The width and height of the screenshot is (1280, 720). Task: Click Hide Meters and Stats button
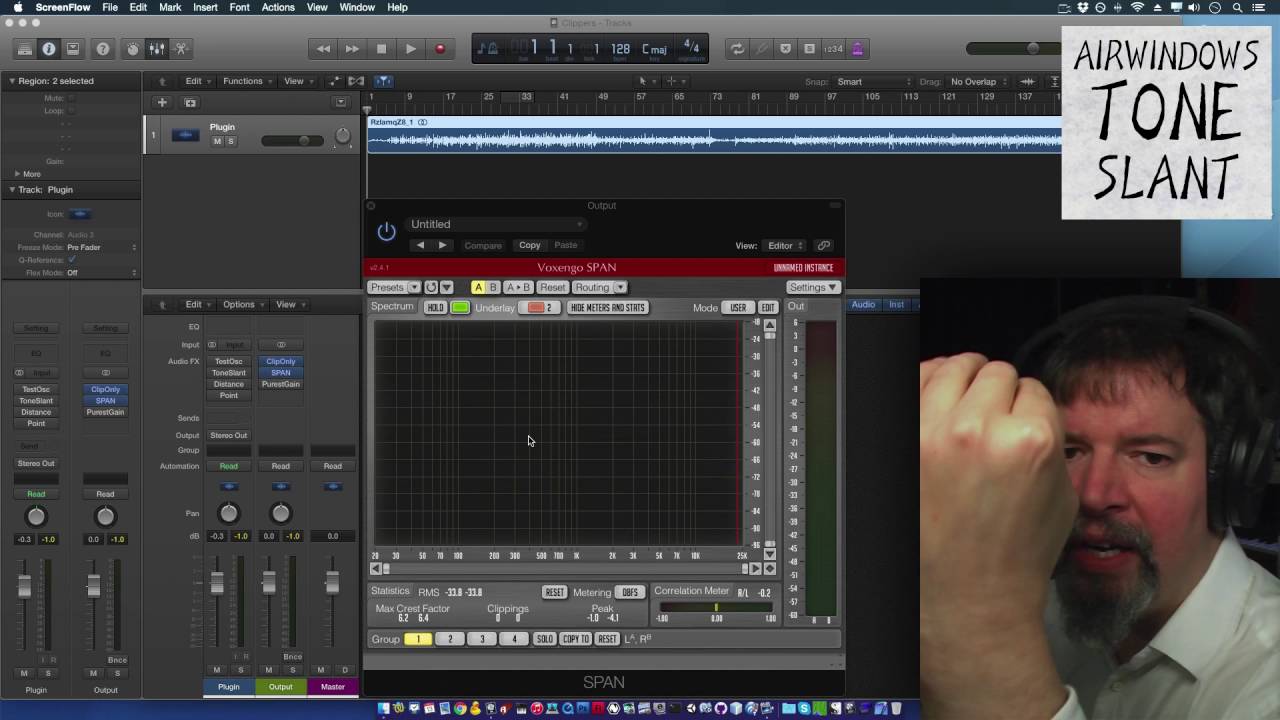coord(607,307)
